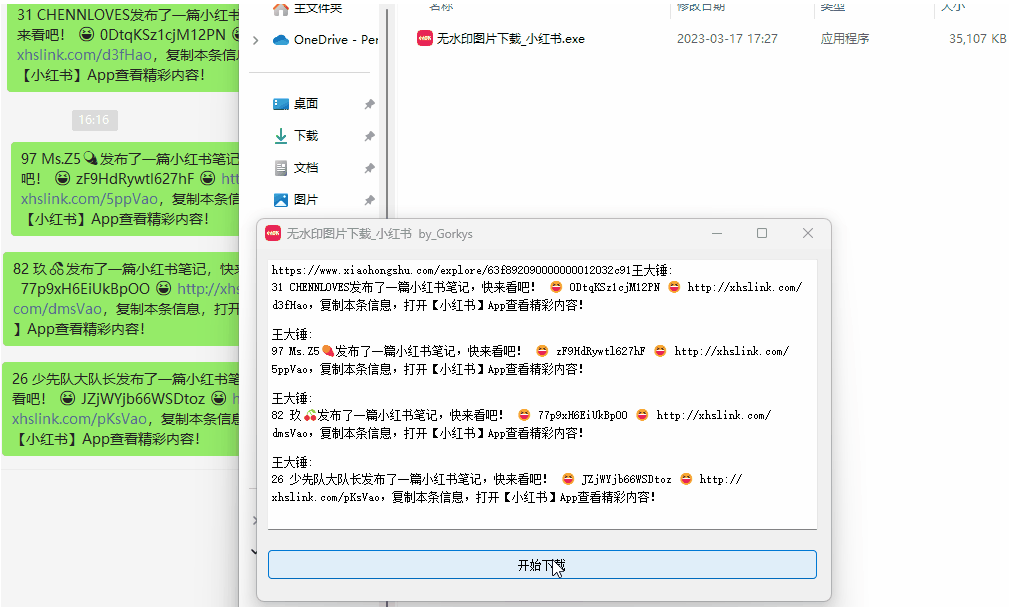Open 桌面 in Explorer quick access
Viewport: 1009px width, 611px height.
pyautogui.click(x=305, y=104)
